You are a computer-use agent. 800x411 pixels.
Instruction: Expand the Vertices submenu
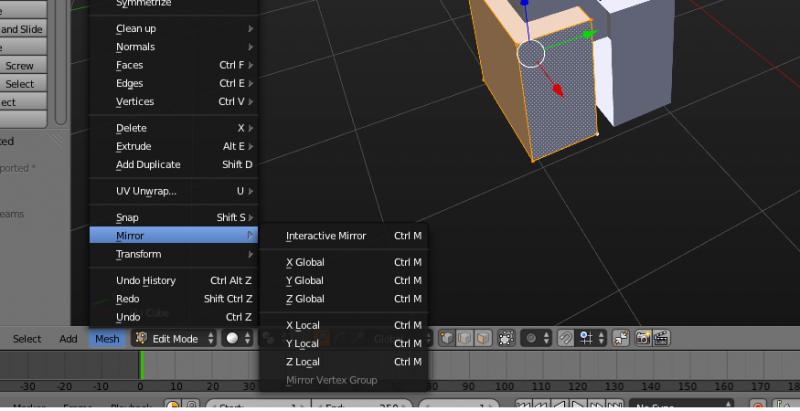[x=173, y=102]
